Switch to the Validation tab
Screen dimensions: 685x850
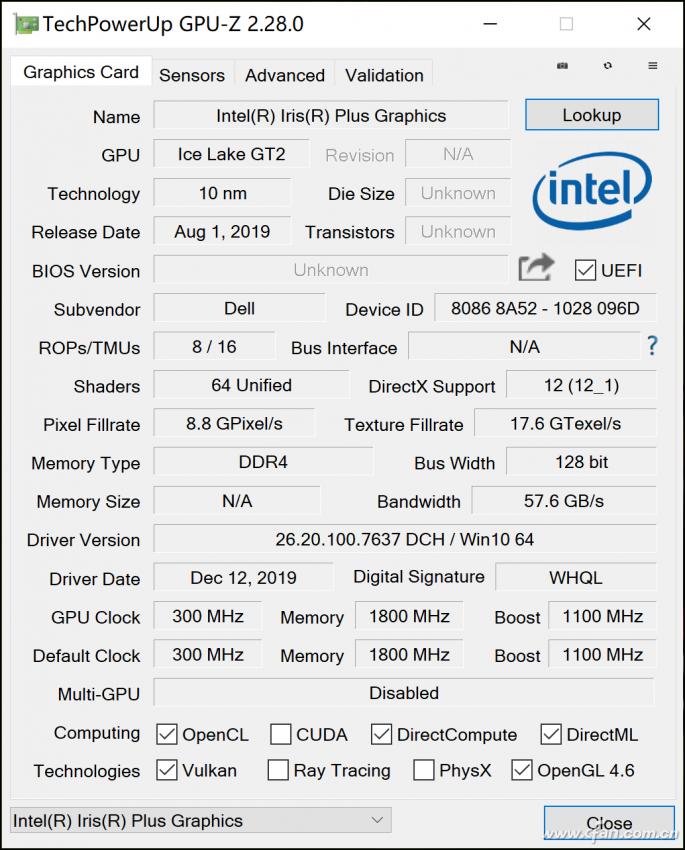pos(383,75)
